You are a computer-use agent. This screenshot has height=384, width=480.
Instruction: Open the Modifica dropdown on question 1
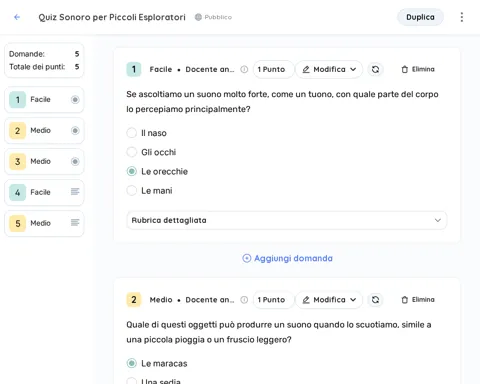pyautogui.click(x=329, y=69)
